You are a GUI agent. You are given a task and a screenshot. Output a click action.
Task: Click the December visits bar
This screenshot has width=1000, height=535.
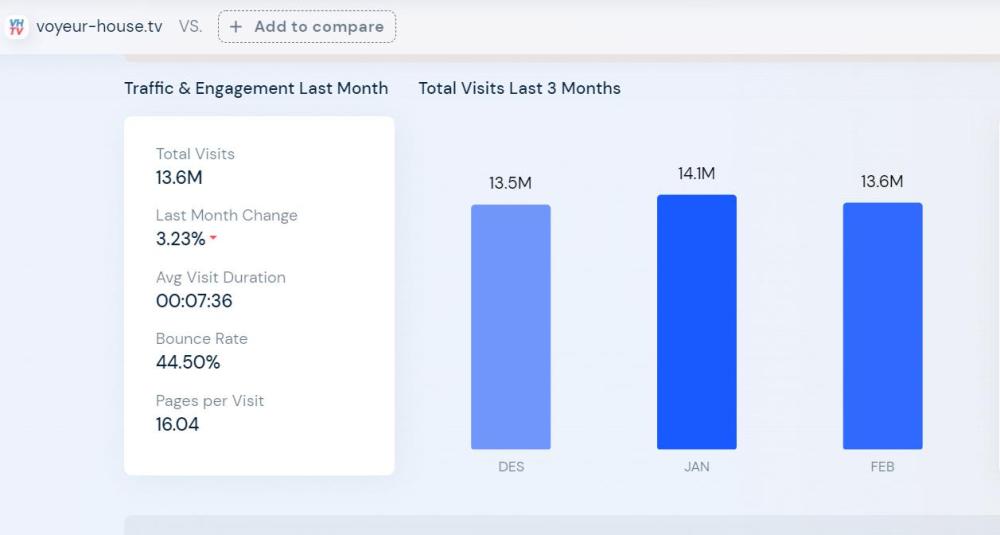pyautogui.click(x=510, y=327)
